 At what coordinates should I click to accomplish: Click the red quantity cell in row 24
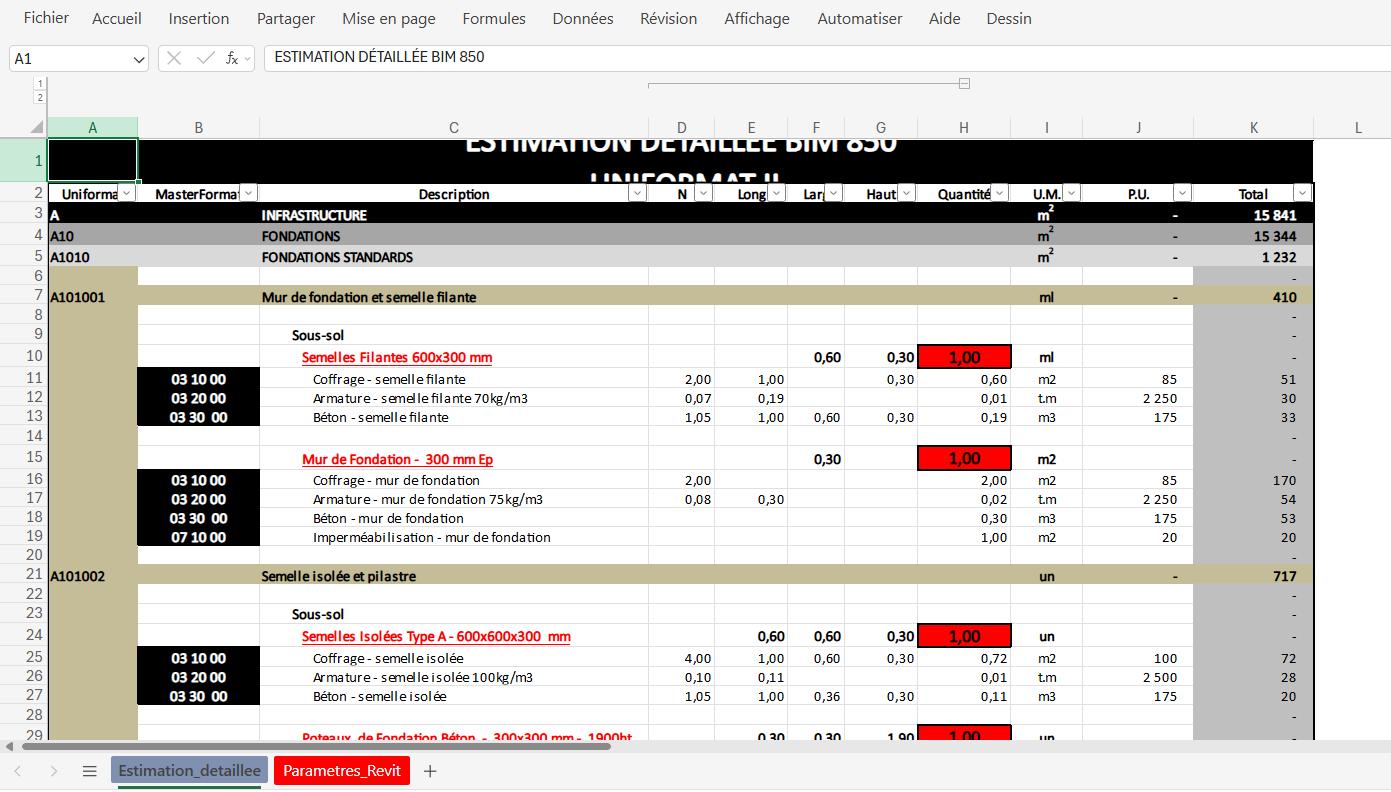pyautogui.click(x=964, y=636)
